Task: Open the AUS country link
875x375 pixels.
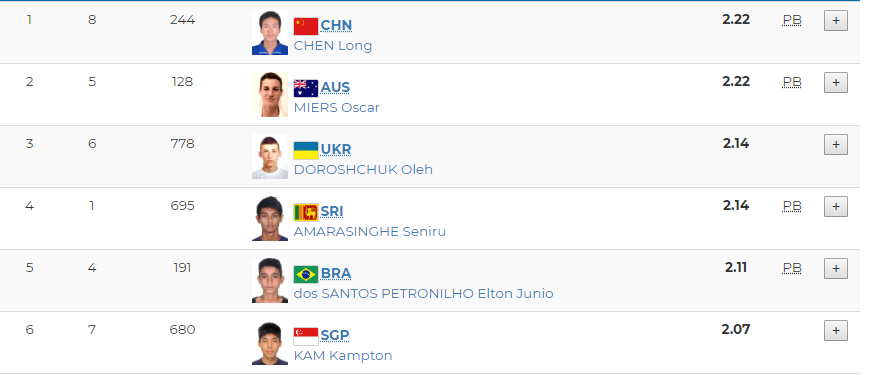Action: (x=335, y=88)
